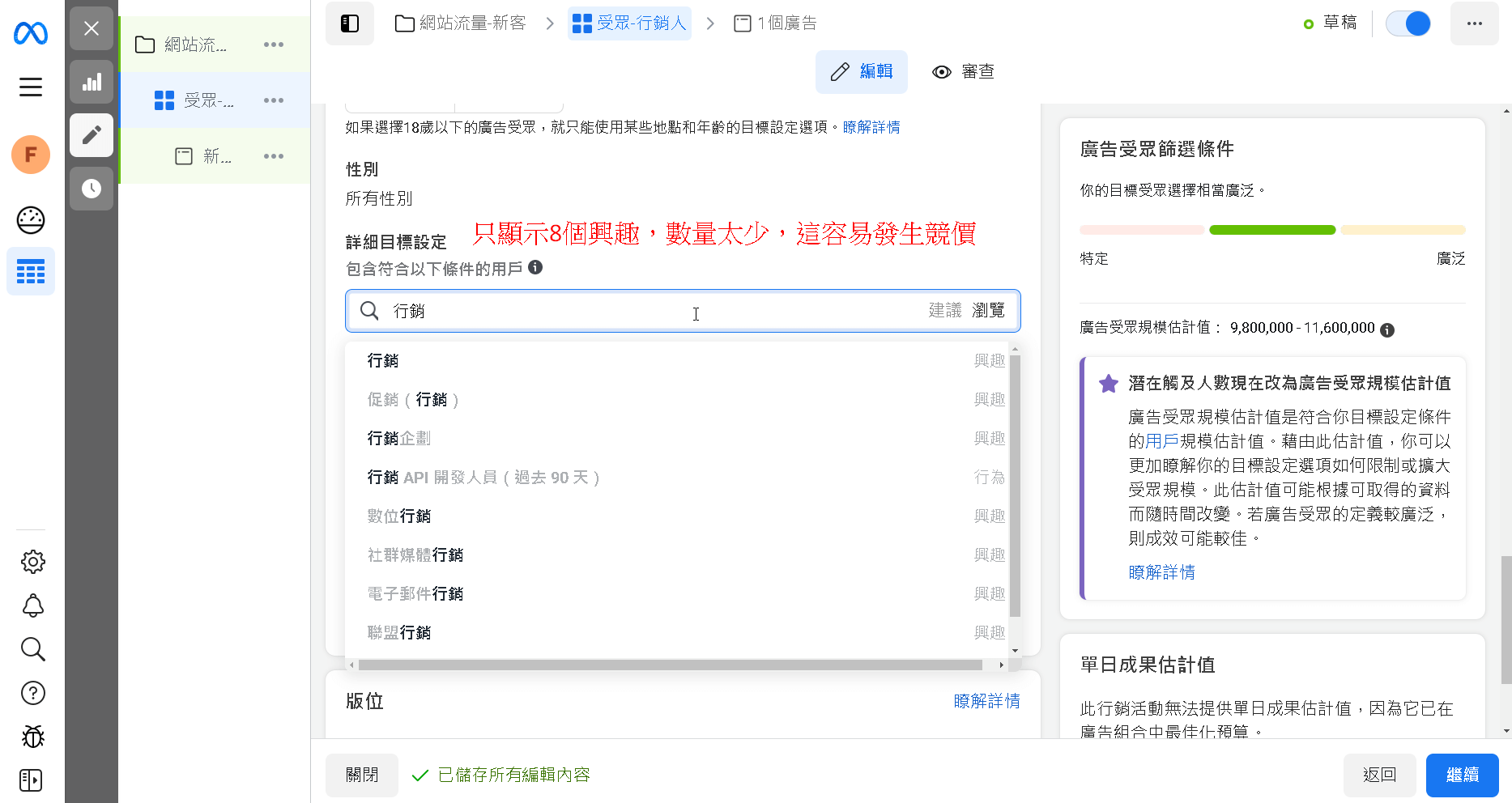
Task: Click info icon beside audience size estimate
Action: tap(1387, 329)
